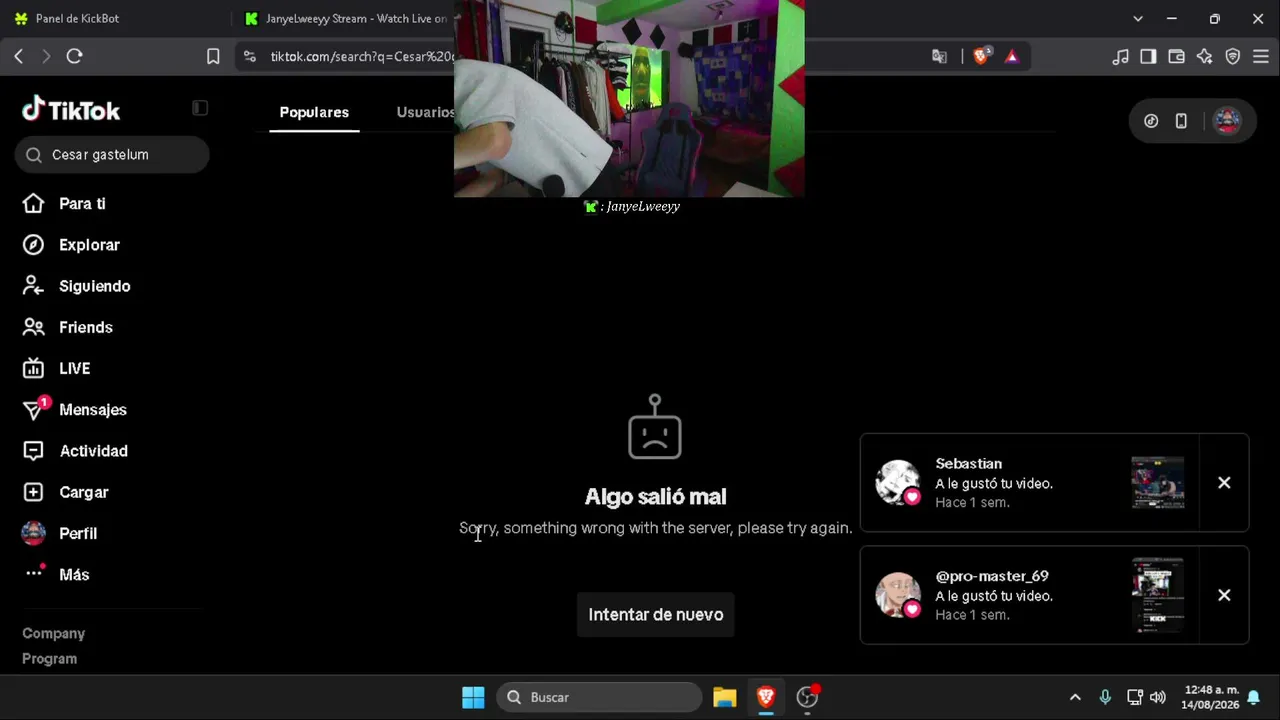The width and height of the screenshot is (1280, 720).
Task: Click the TikTok coins icon
Action: point(1151,121)
